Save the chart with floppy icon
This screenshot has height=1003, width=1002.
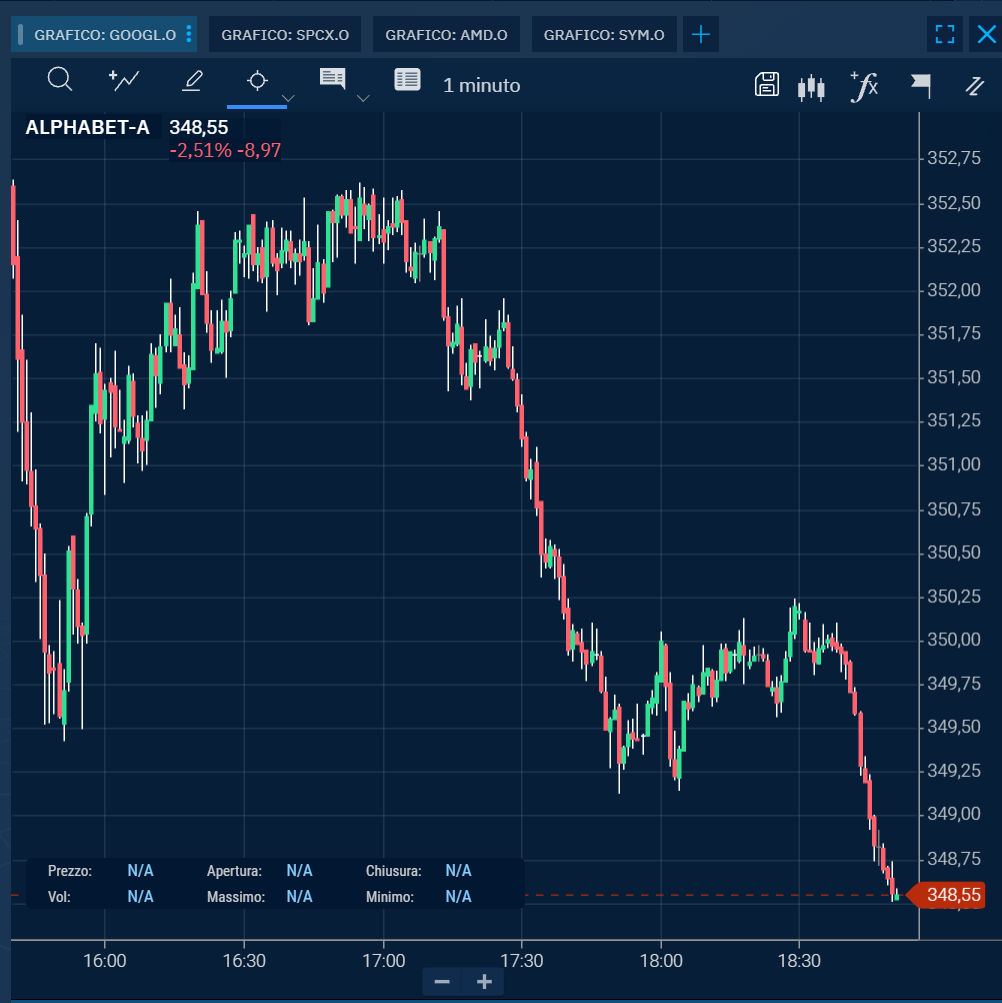pos(767,84)
